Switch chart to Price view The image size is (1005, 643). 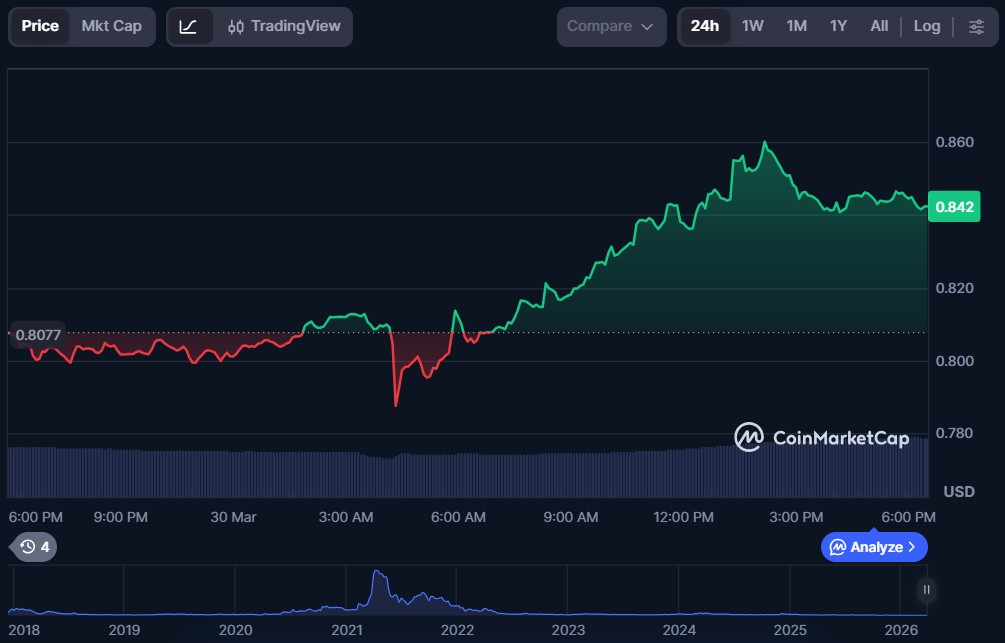click(40, 27)
